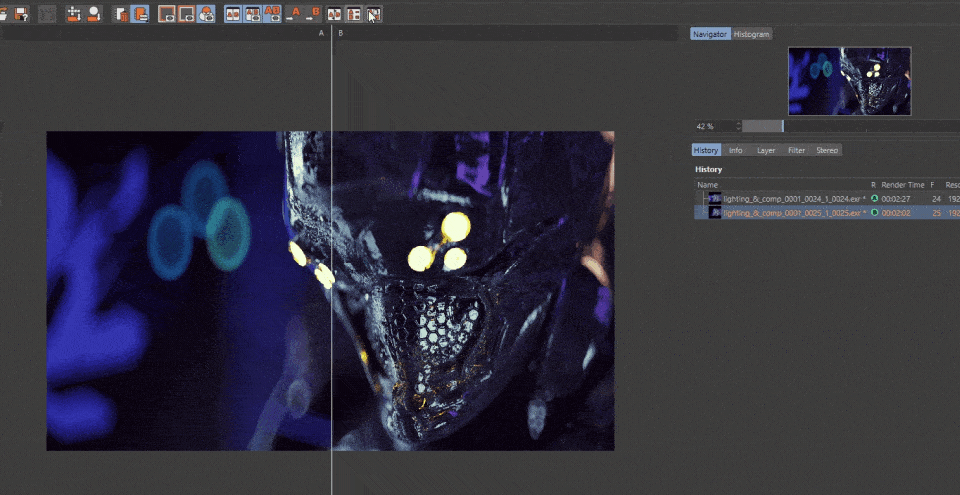This screenshot has height=495, width=960.
Task: Toggle the large AB letters compare icon
Action: 272,13
